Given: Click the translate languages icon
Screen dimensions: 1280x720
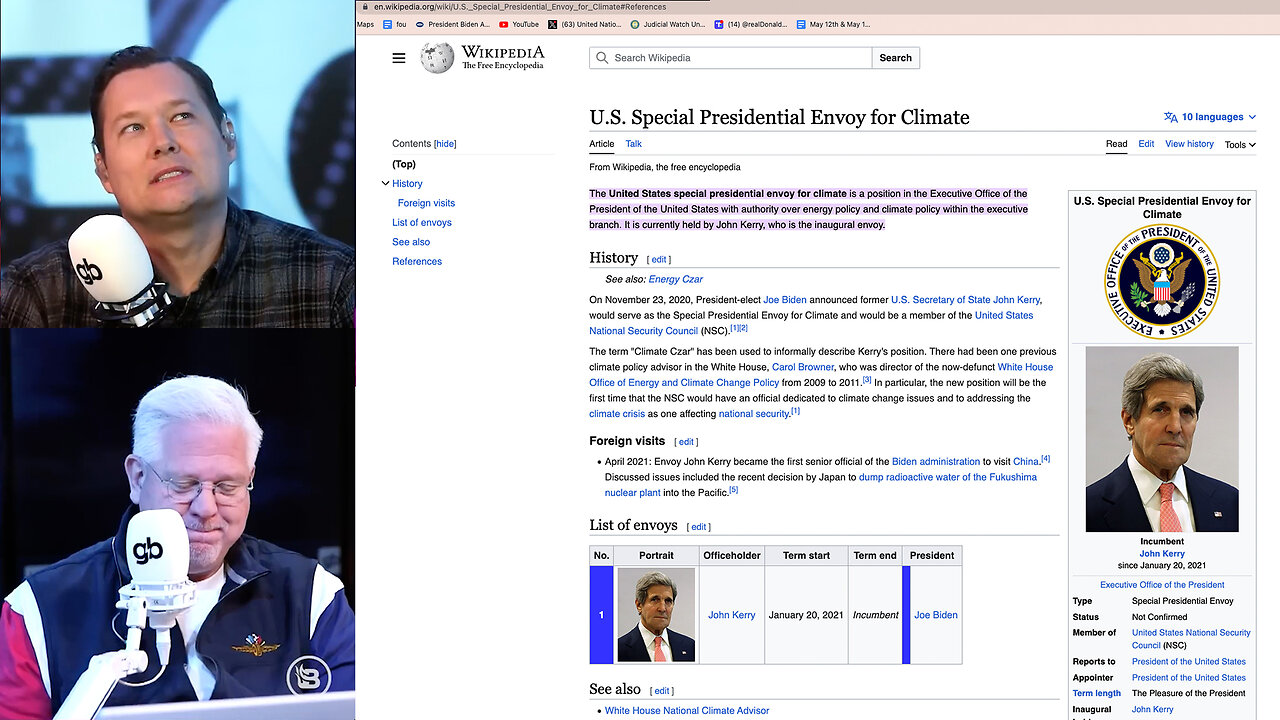Looking at the screenshot, I should [1171, 117].
